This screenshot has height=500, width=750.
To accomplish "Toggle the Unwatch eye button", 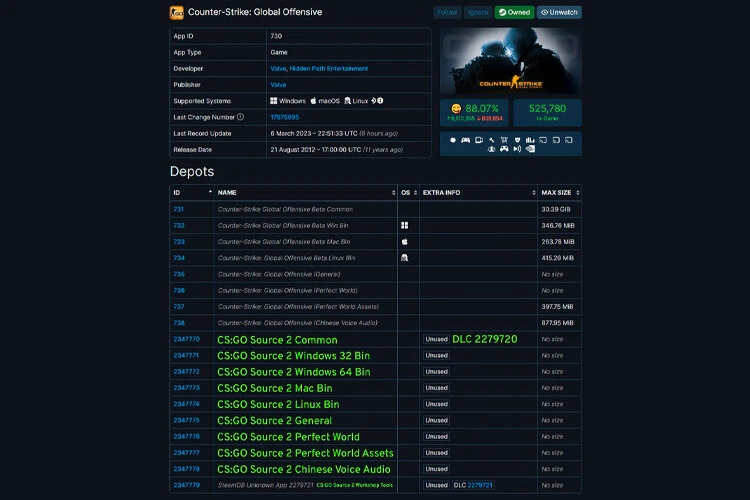I will (x=559, y=12).
